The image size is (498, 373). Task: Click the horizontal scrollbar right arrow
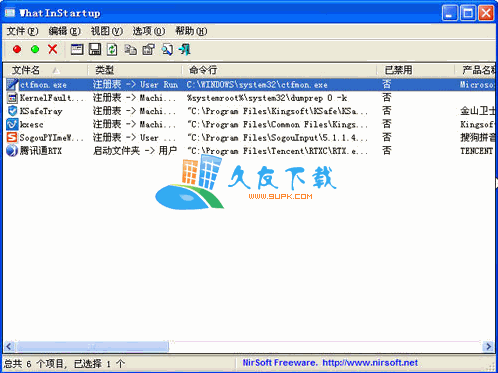(x=488, y=347)
